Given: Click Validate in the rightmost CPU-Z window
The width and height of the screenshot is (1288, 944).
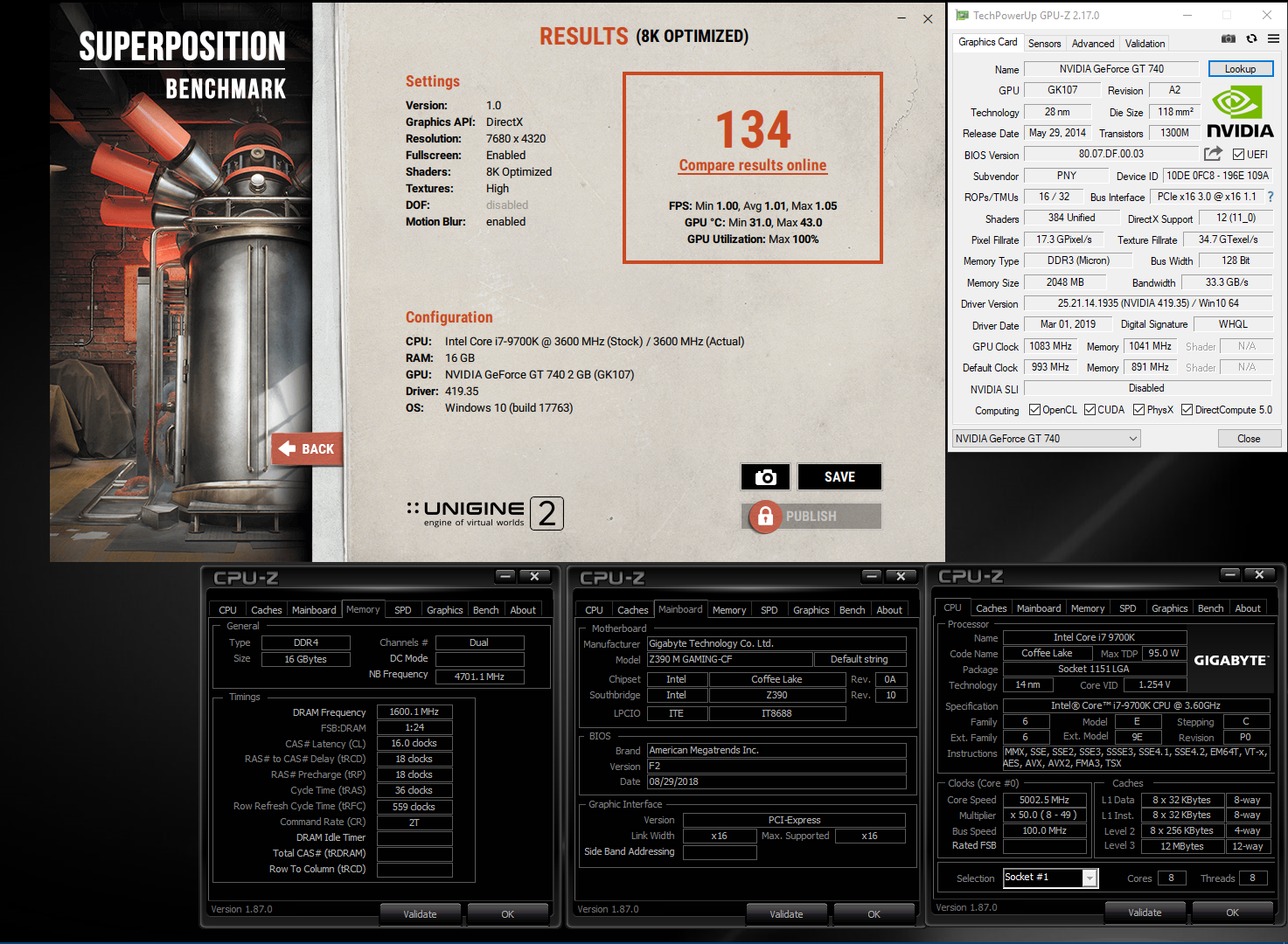Looking at the screenshot, I should point(1145,913).
